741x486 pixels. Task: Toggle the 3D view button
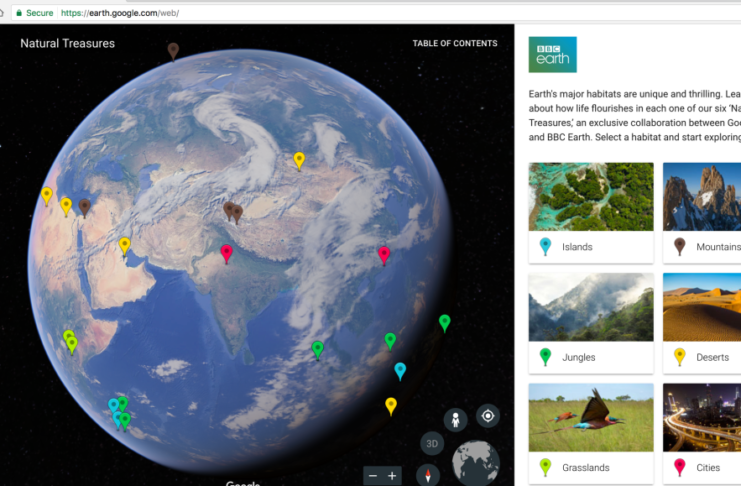(431, 445)
